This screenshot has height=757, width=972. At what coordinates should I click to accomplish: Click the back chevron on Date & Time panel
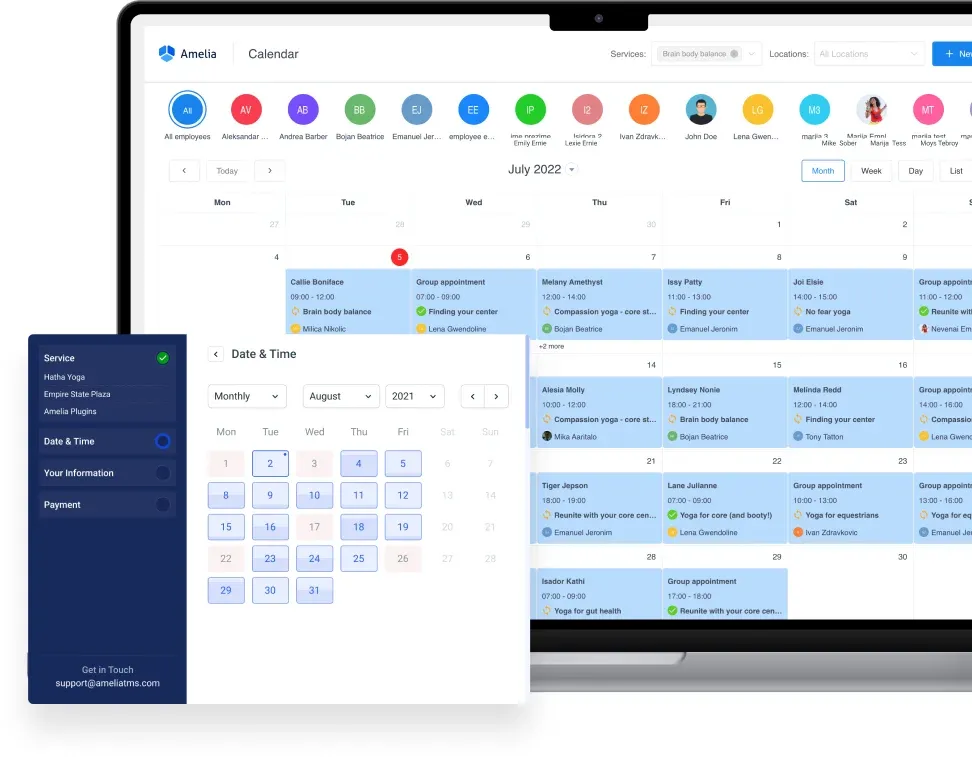pos(215,354)
